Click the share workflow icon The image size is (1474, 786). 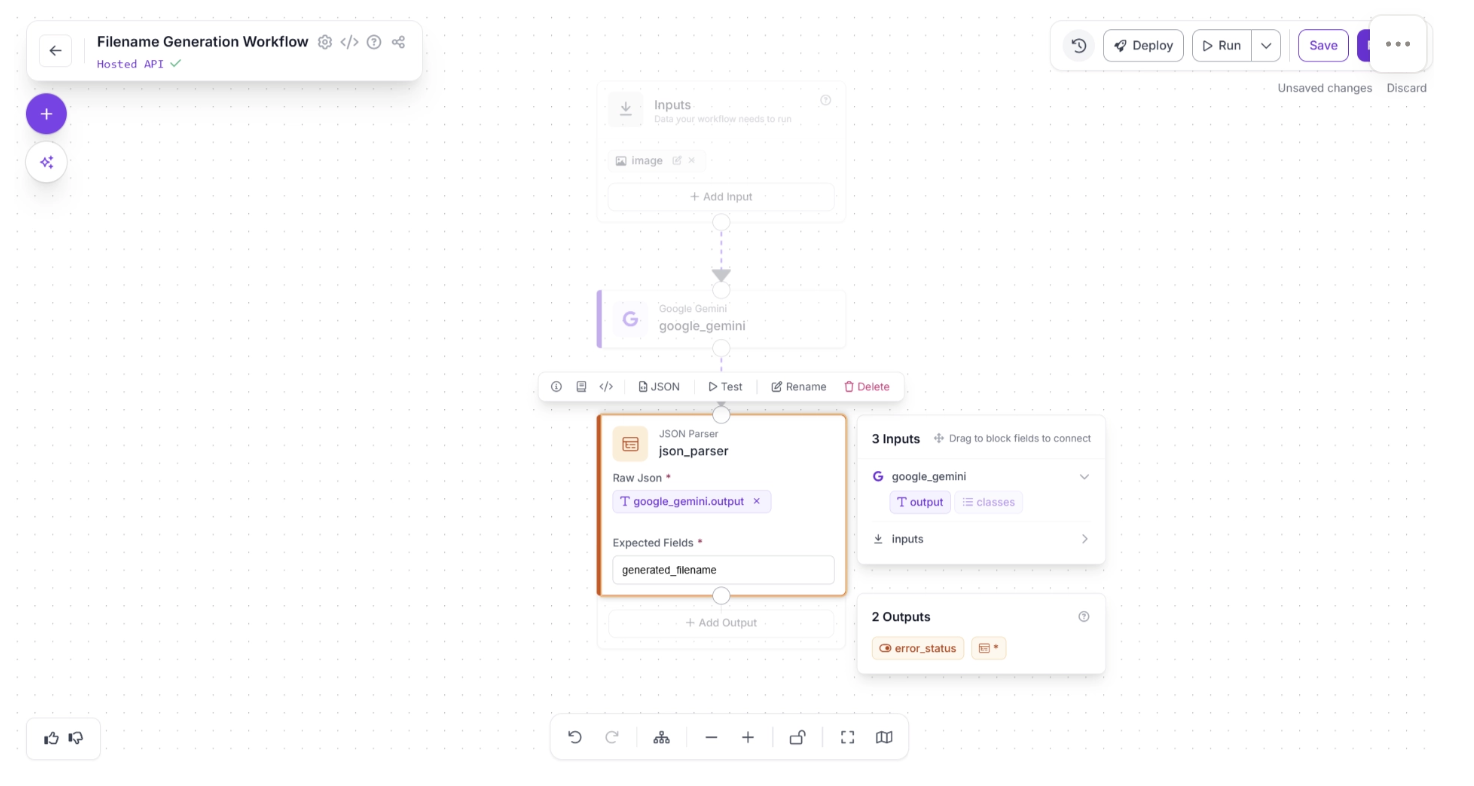point(398,42)
